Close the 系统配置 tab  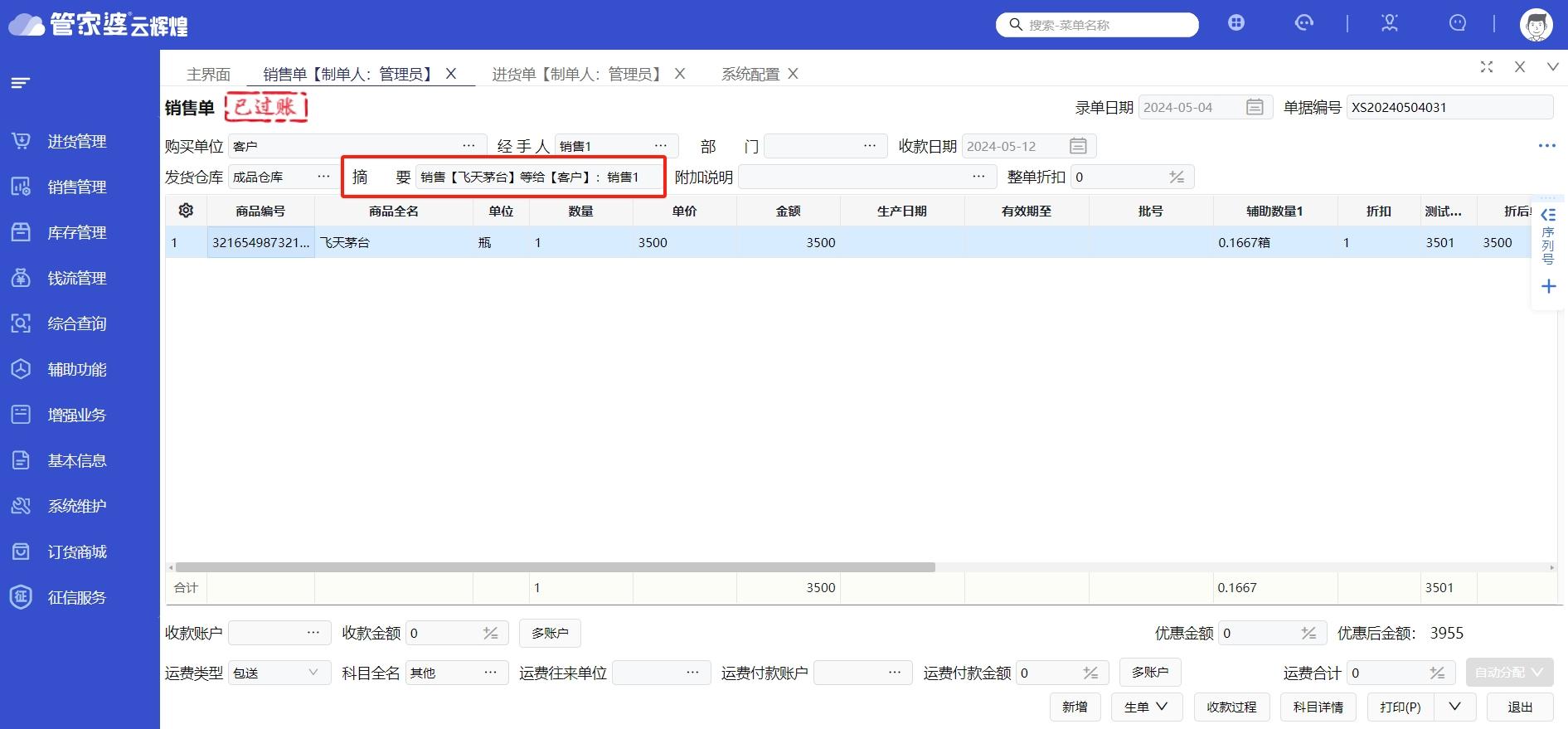pos(793,74)
